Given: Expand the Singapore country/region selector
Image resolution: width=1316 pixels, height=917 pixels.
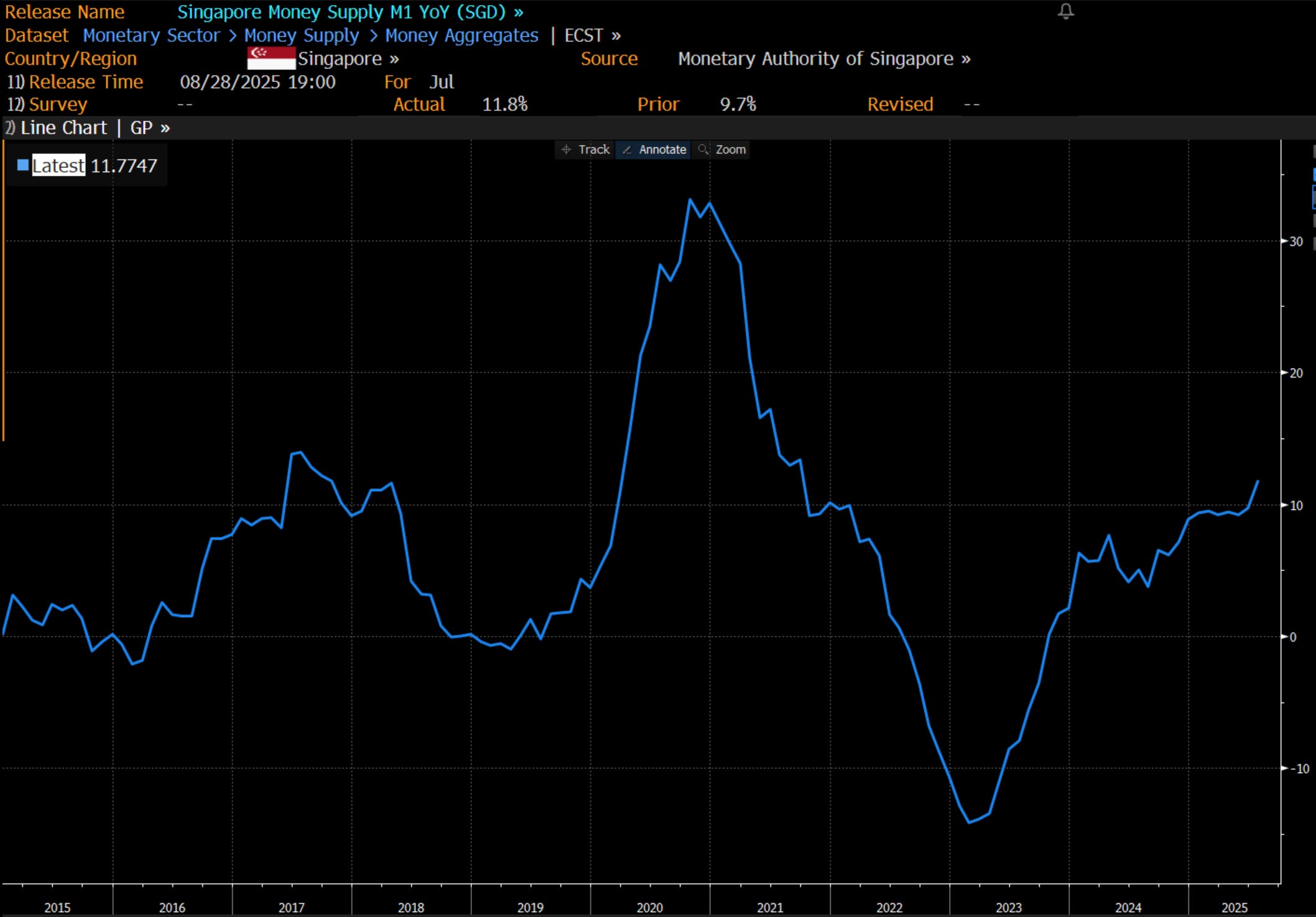Looking at the screenshot, I should coord(348,58).
